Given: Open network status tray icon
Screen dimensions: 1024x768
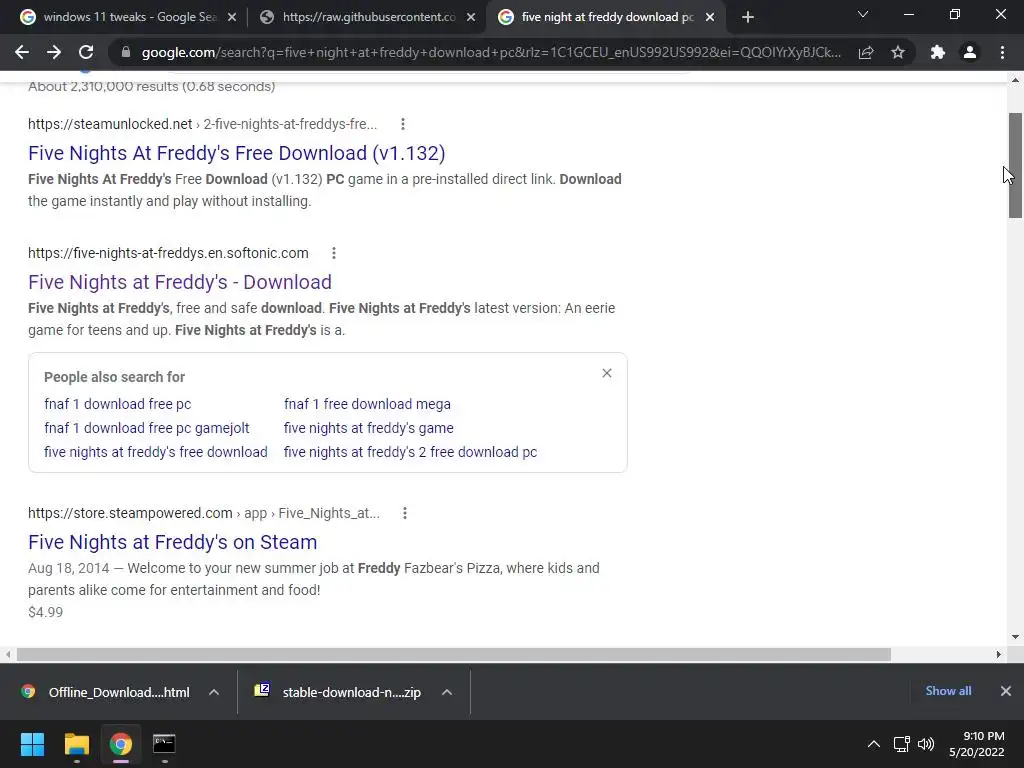Looking at the screenshot, I should point(902,744).
